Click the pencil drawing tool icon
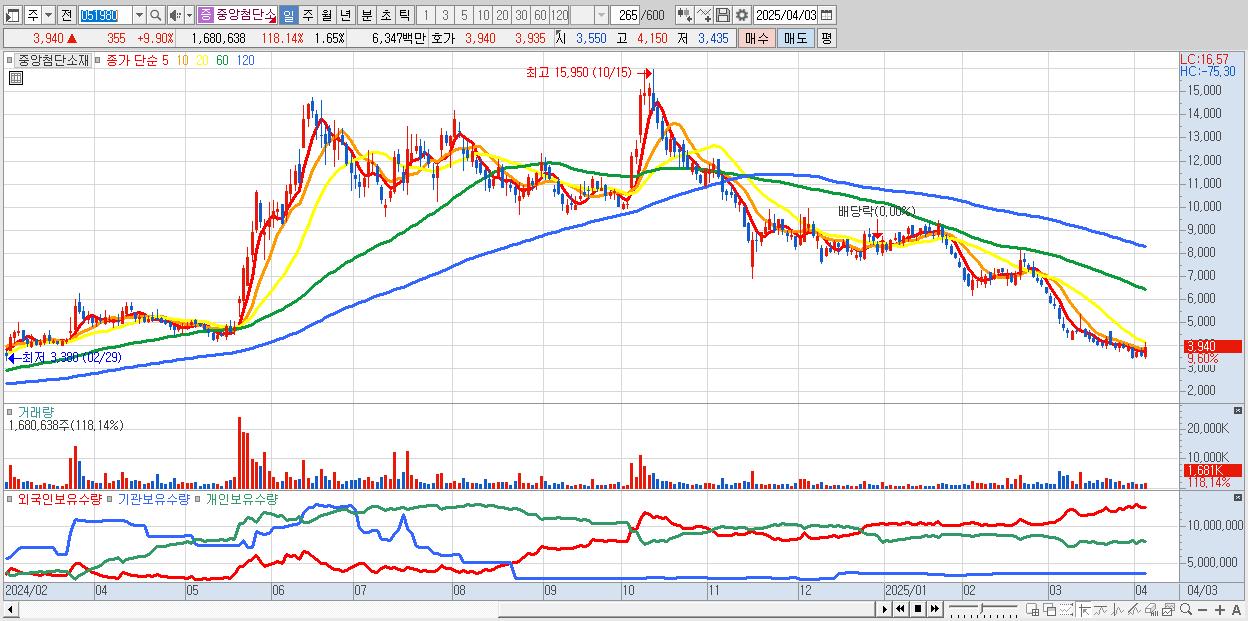 pos(1135,609)
